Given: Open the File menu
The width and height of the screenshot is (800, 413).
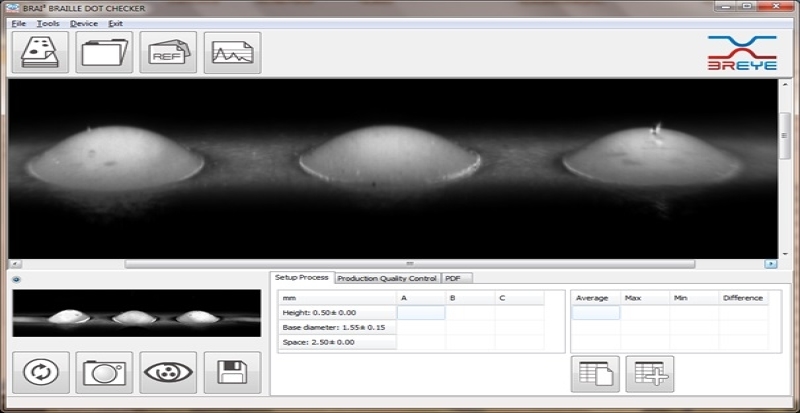Looking at the screenshot, I should click(x=18, y=23).
